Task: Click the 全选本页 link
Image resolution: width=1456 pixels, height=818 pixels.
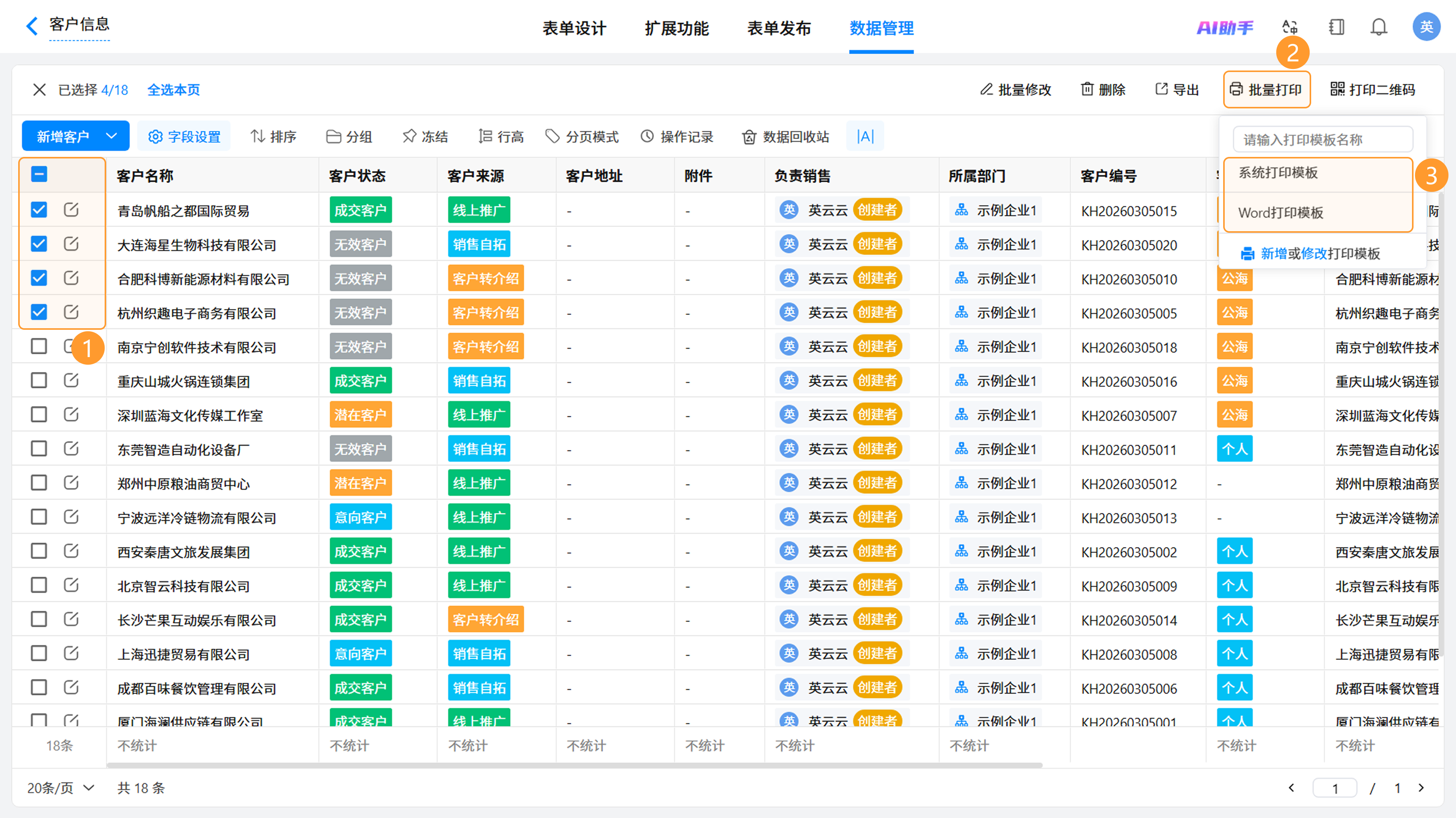Action: click(x=174, y=90)
